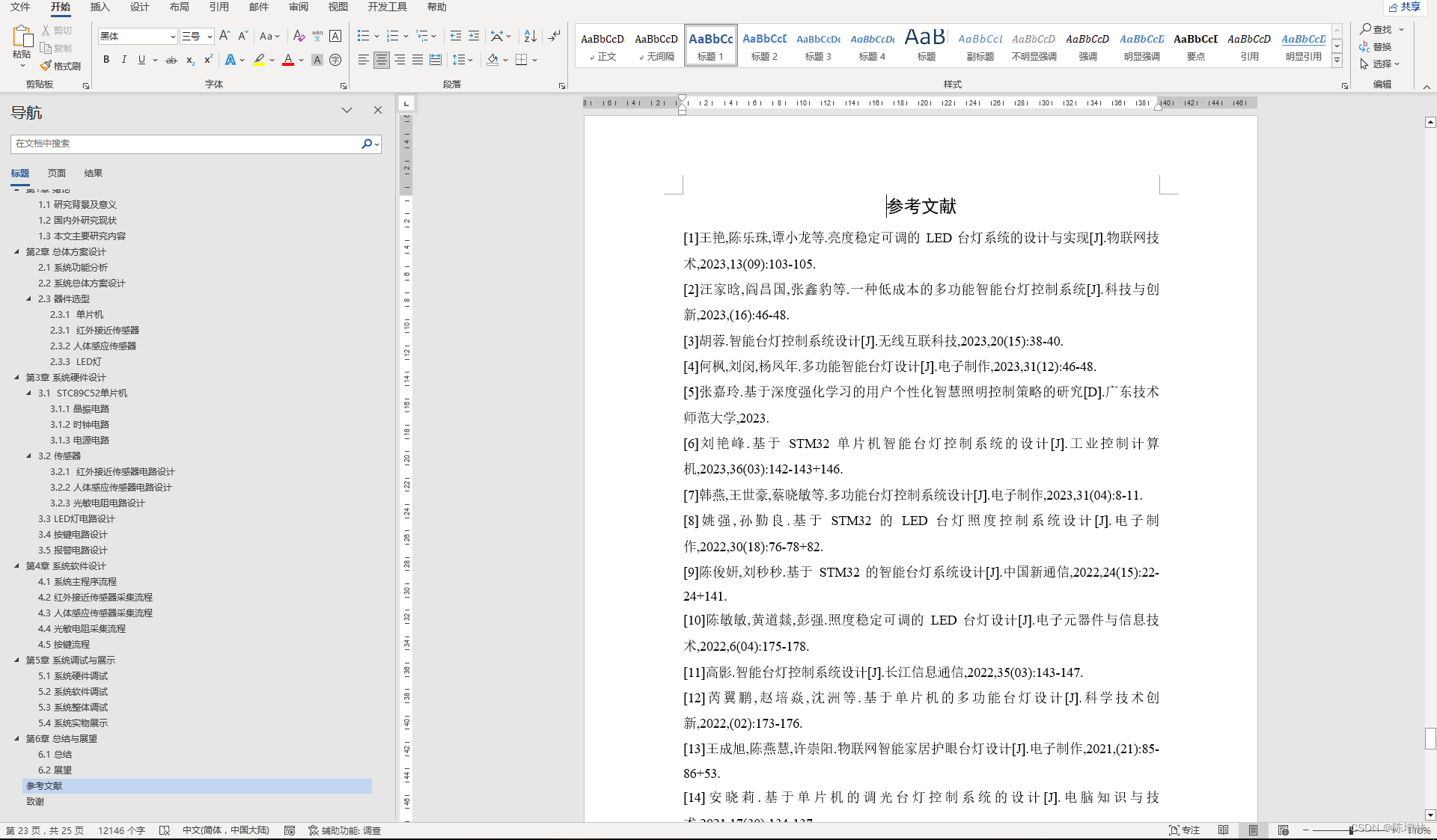Apply the 标题 2 style
1437x840 pixels.
coord(764,46)
